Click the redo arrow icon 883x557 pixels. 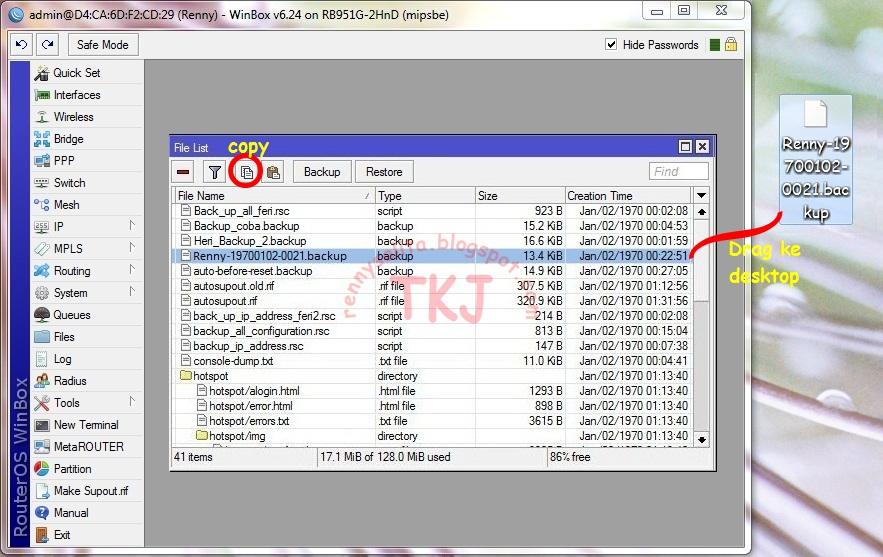pyautogui.click(x=48, y=44)
